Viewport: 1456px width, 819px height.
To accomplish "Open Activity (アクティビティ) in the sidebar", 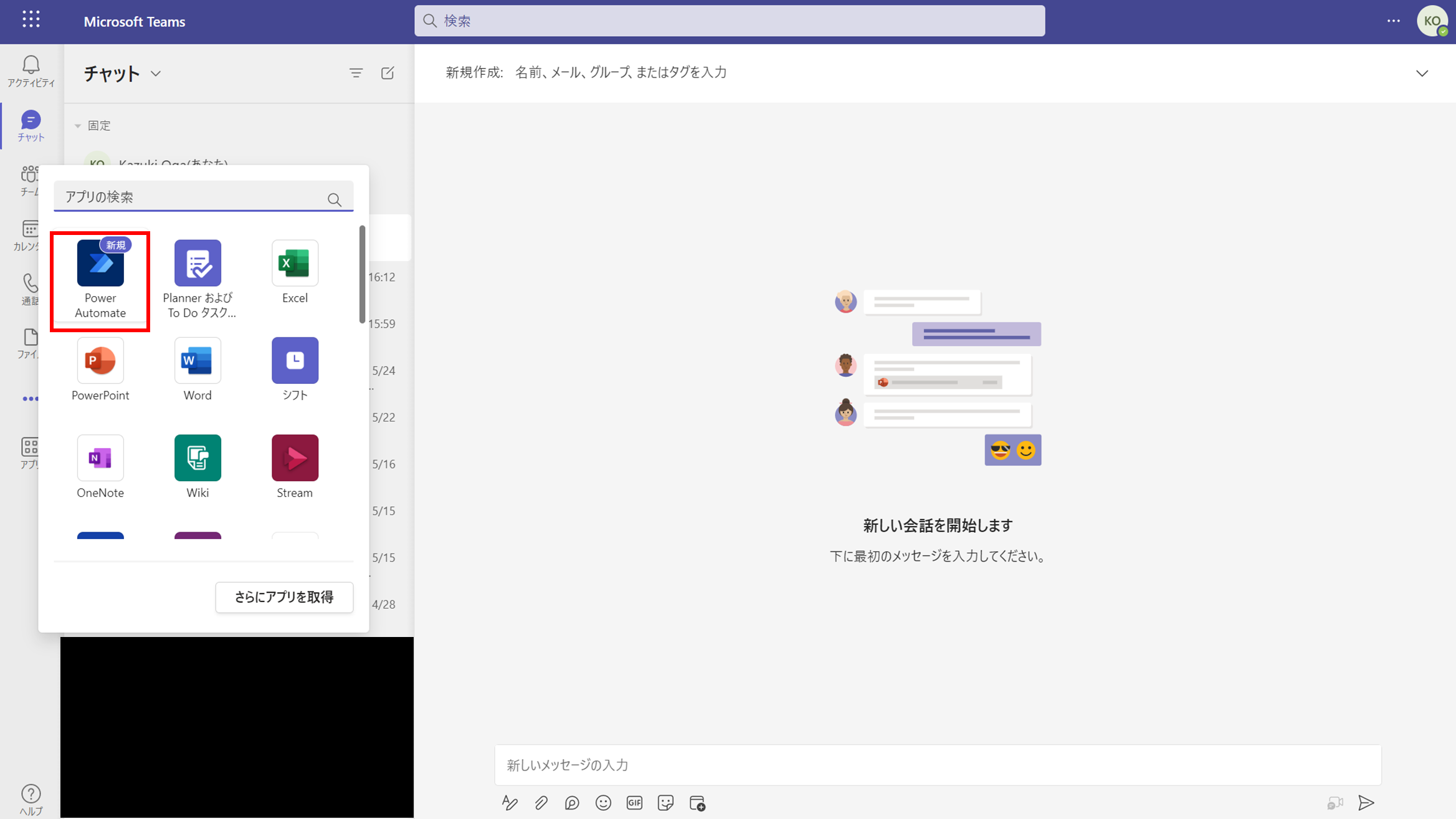I will click(x=31, y=71).
